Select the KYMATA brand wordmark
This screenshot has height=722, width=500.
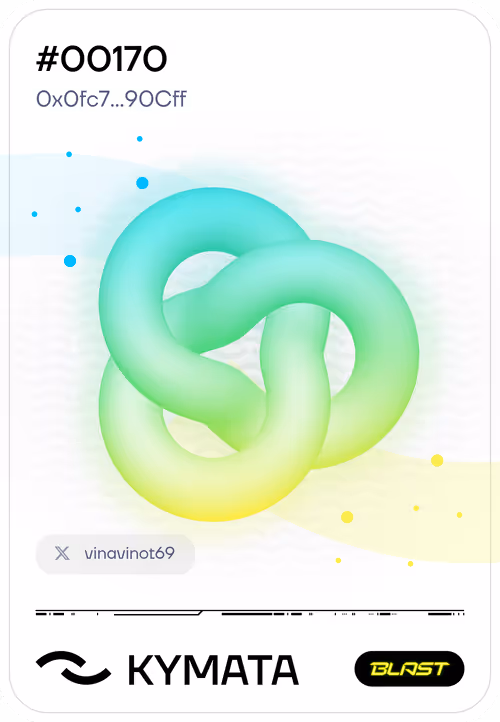click(x=213, y=670)
